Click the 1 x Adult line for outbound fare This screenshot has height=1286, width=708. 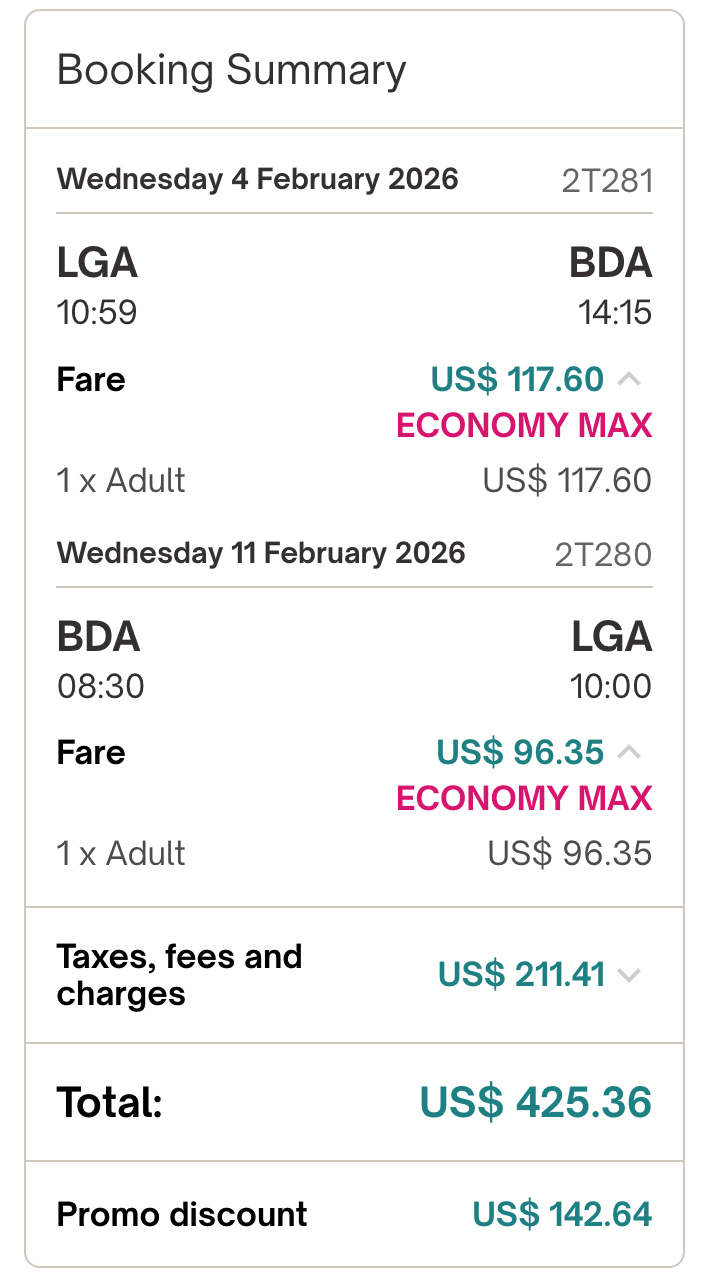click(121, 480)
